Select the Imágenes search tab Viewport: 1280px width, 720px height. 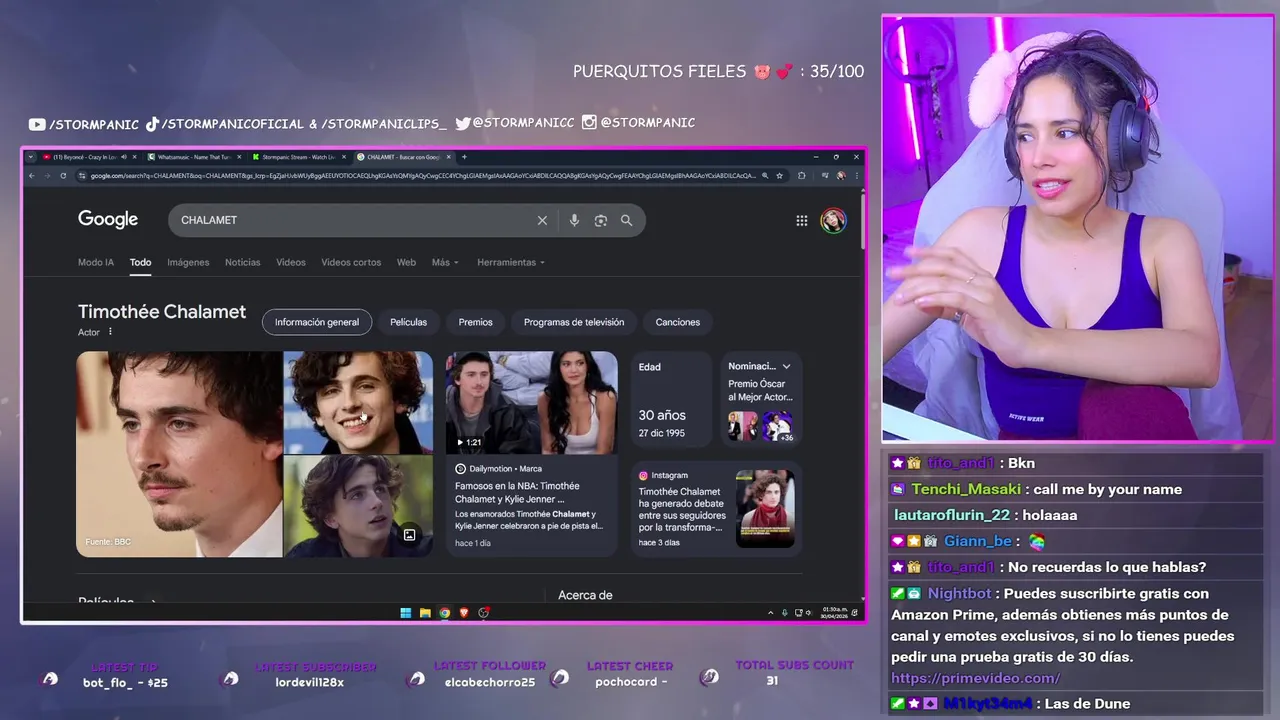click(x=188, y=262)
